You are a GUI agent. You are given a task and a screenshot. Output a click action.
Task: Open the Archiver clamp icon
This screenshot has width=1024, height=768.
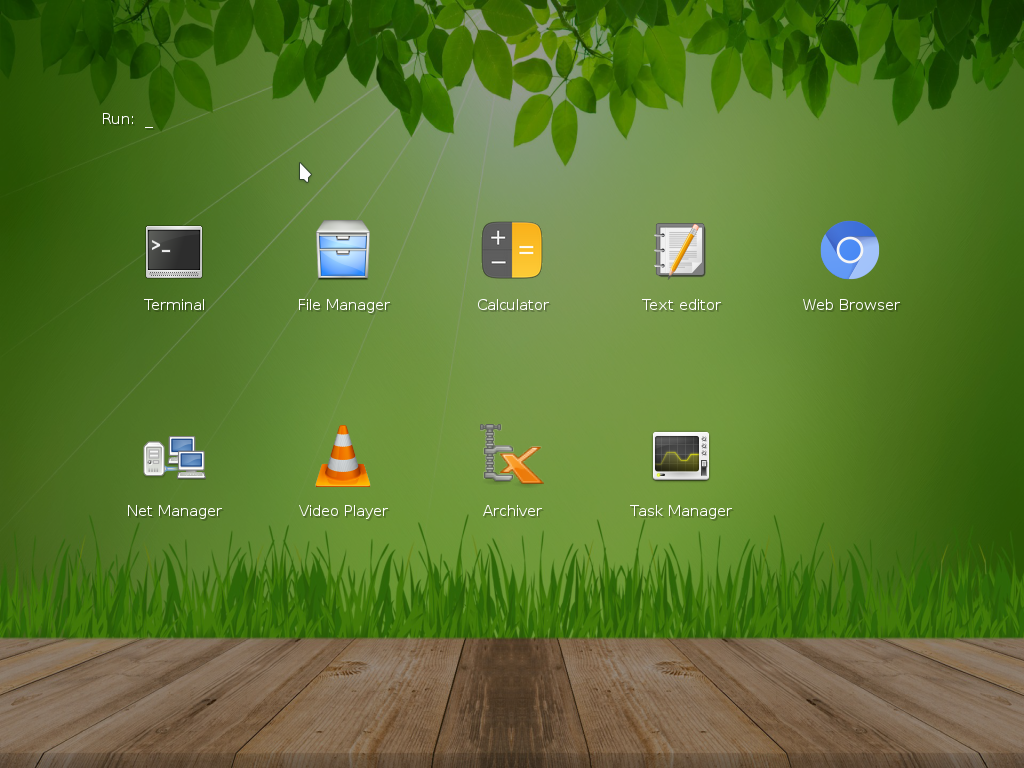tap(512, 455)
